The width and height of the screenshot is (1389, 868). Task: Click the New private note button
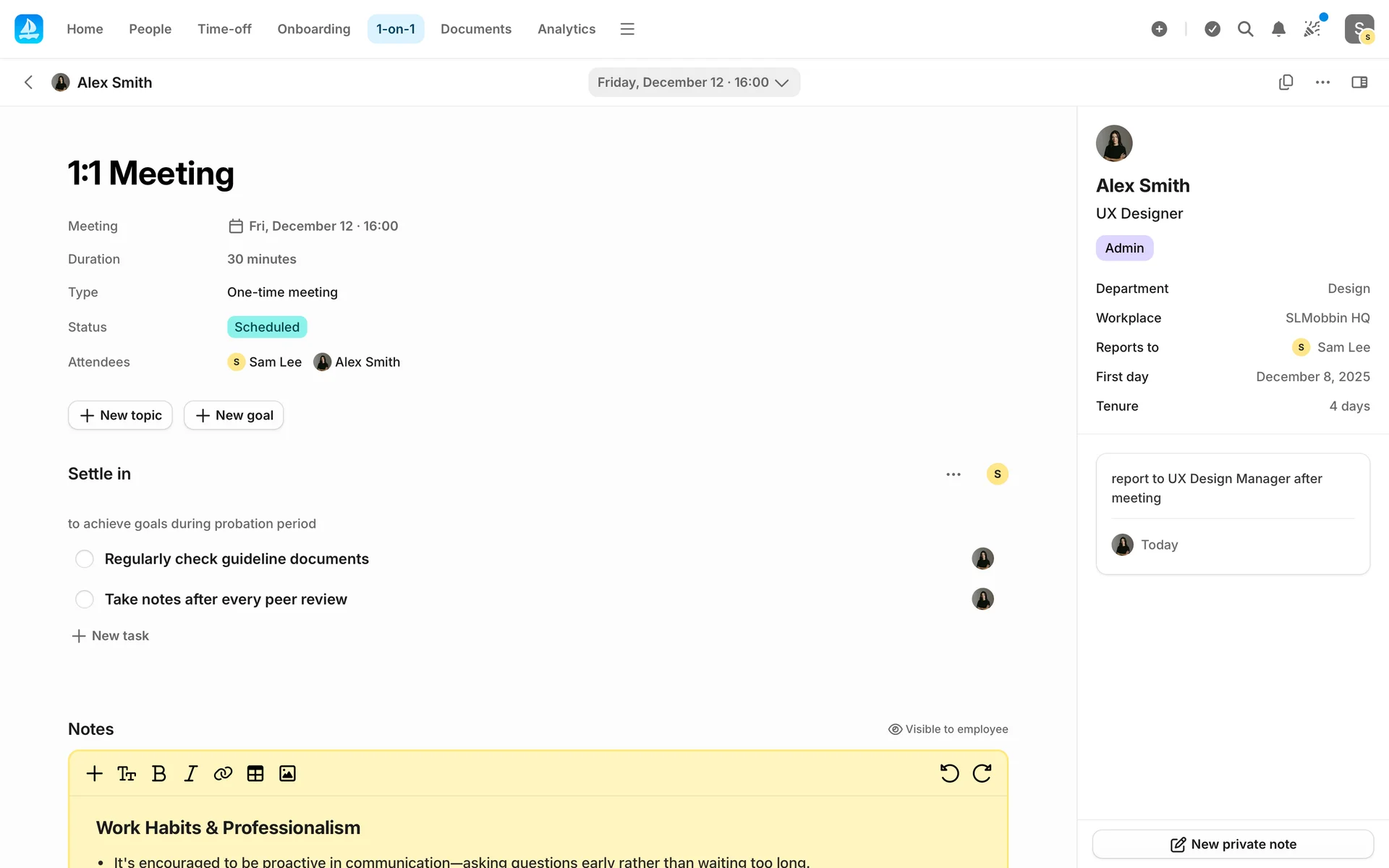[1233, 844]
